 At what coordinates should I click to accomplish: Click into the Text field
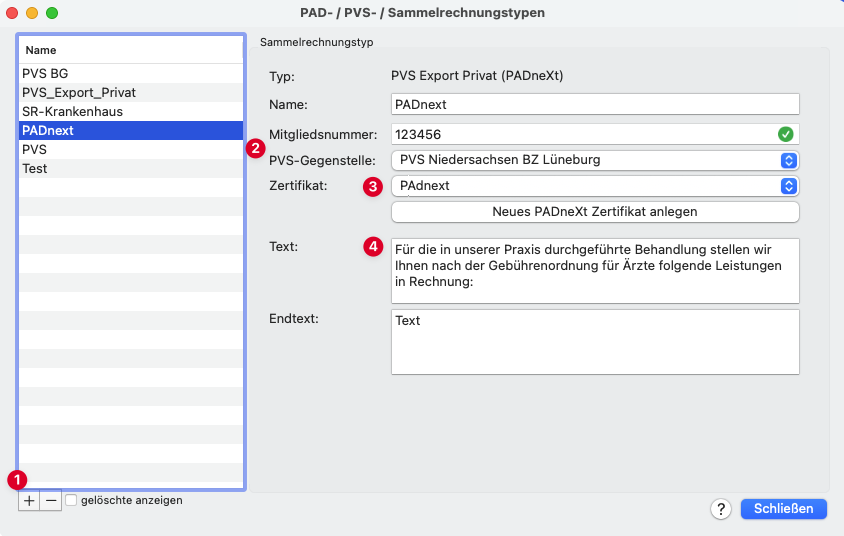pyautogui.click(x=595, y=271)
